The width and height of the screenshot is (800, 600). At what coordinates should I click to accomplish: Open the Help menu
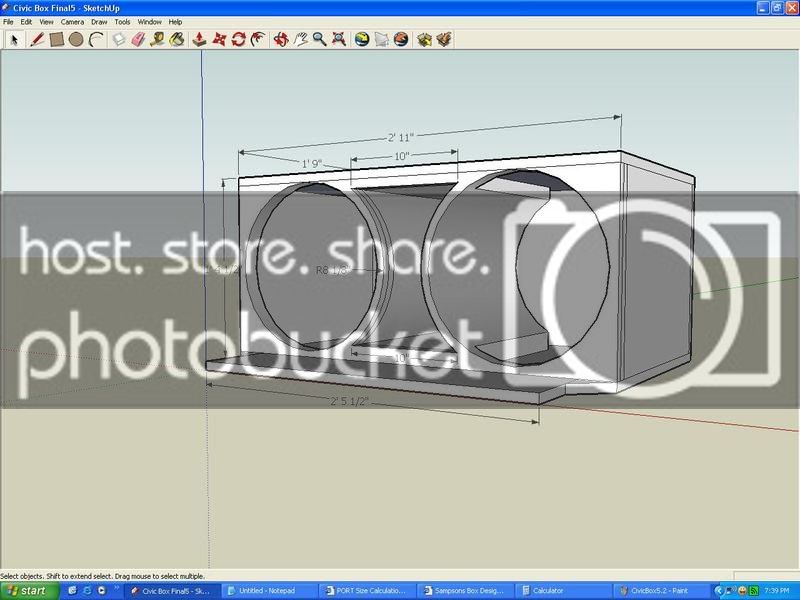(175, 22)
